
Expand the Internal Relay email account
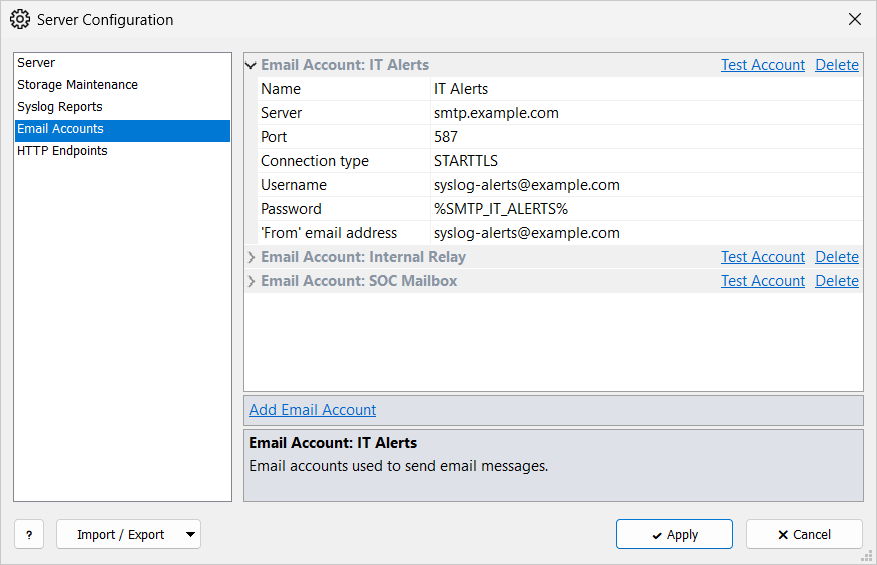coord(251,257)
